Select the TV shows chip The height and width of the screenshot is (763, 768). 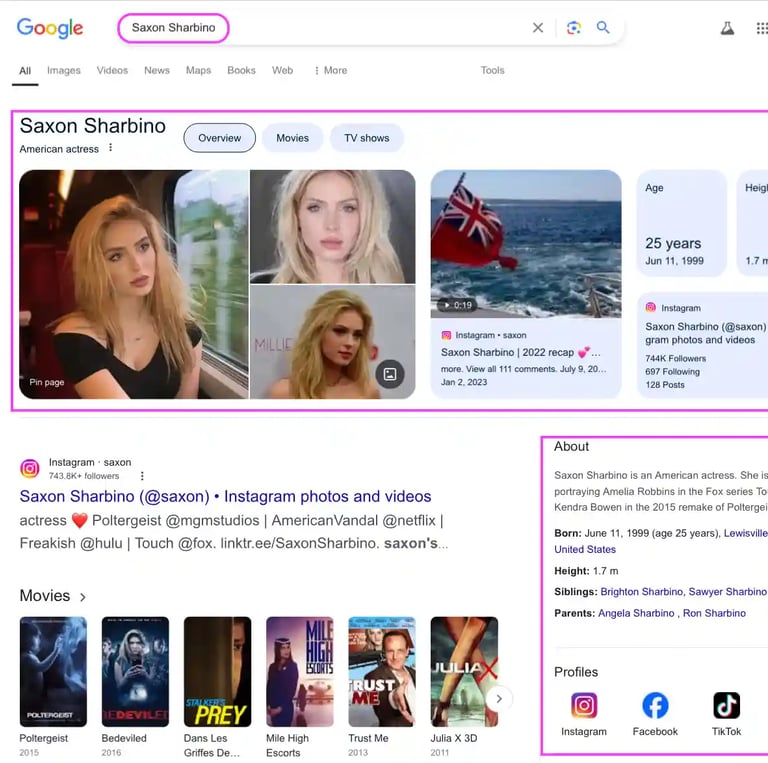[366, 138]
